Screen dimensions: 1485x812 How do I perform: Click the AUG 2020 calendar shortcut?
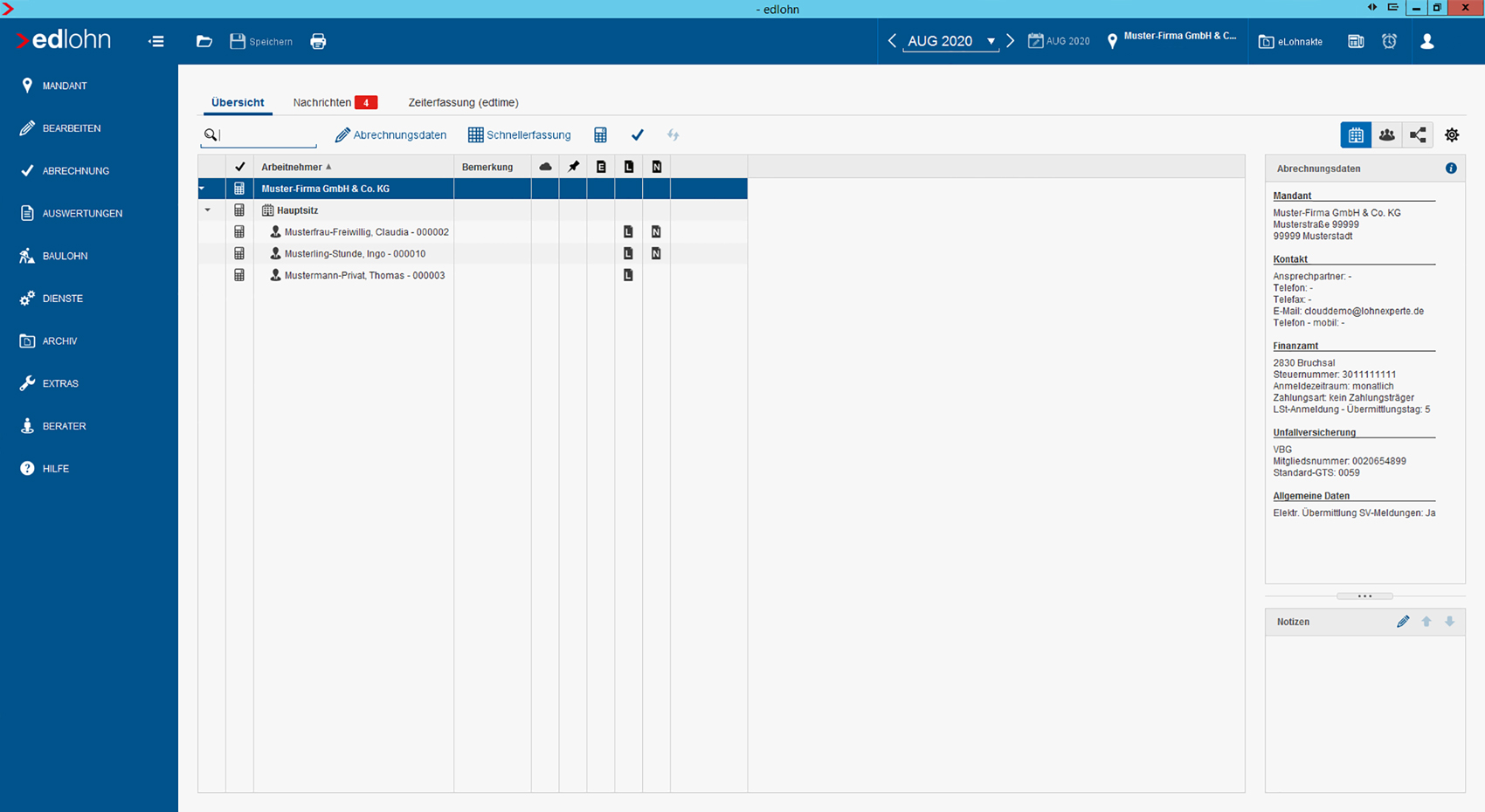click(x=1059, y=41)
